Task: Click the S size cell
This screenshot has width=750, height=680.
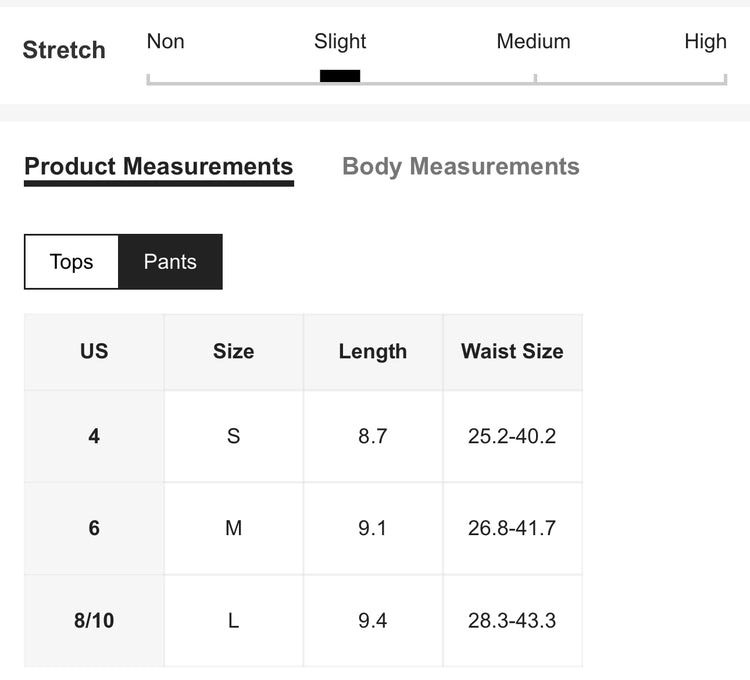Action: pyautogui.click(x=233, y=436)
